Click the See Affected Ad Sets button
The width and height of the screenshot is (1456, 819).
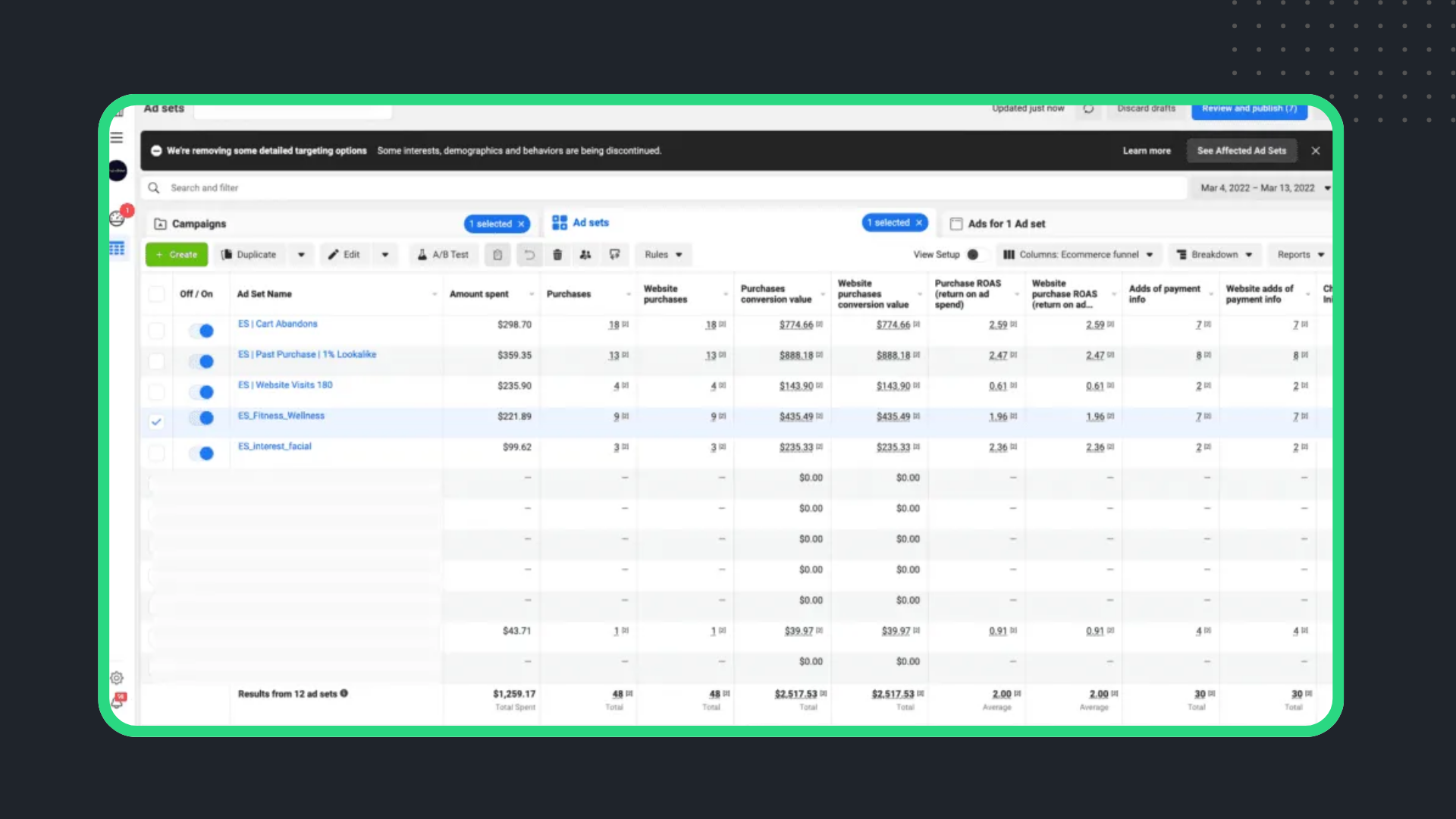tap(1241, 151)
